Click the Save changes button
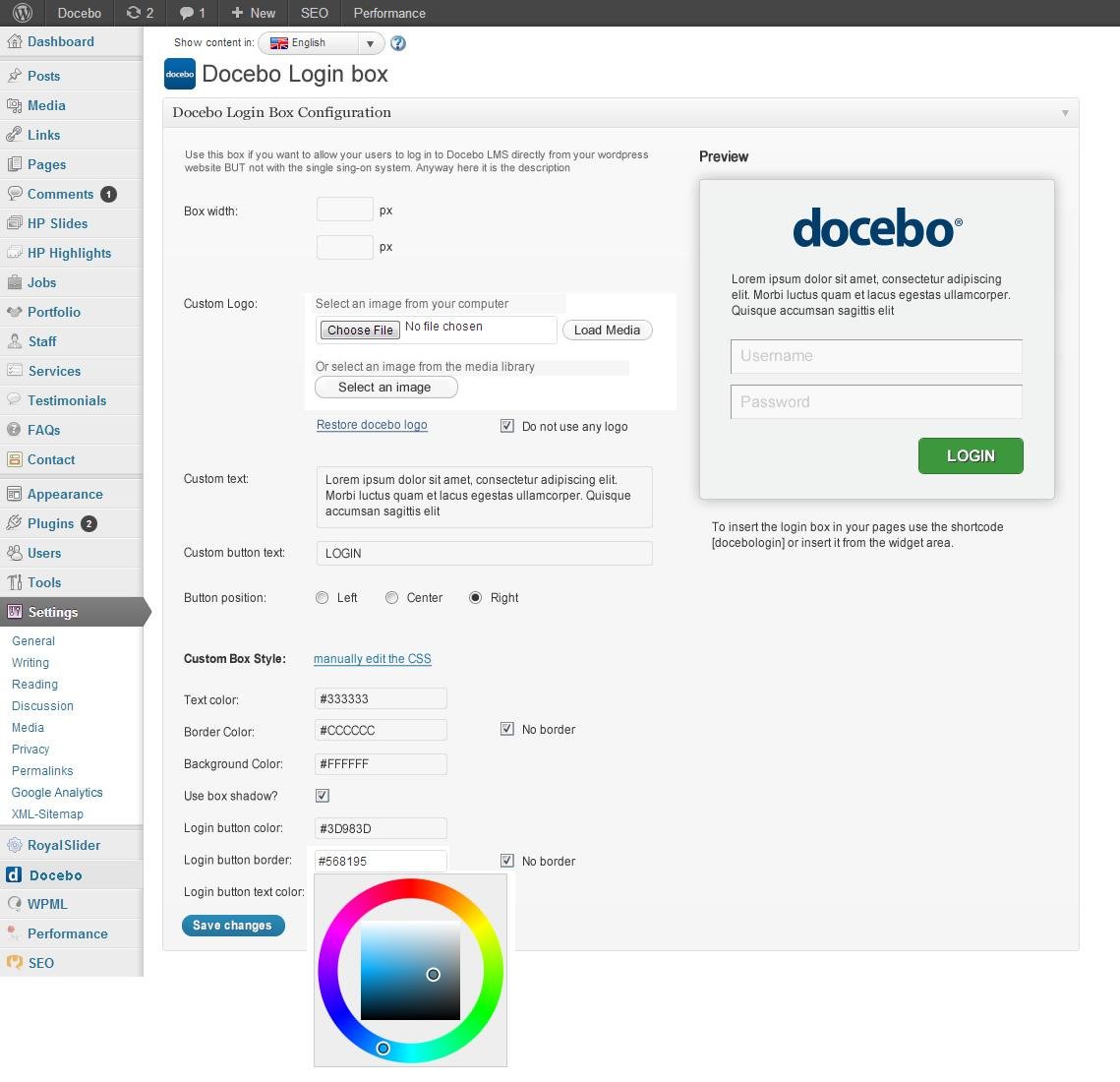Image resolution: width=1120 pixels, height=1082 pixels. tap(233, 925)
